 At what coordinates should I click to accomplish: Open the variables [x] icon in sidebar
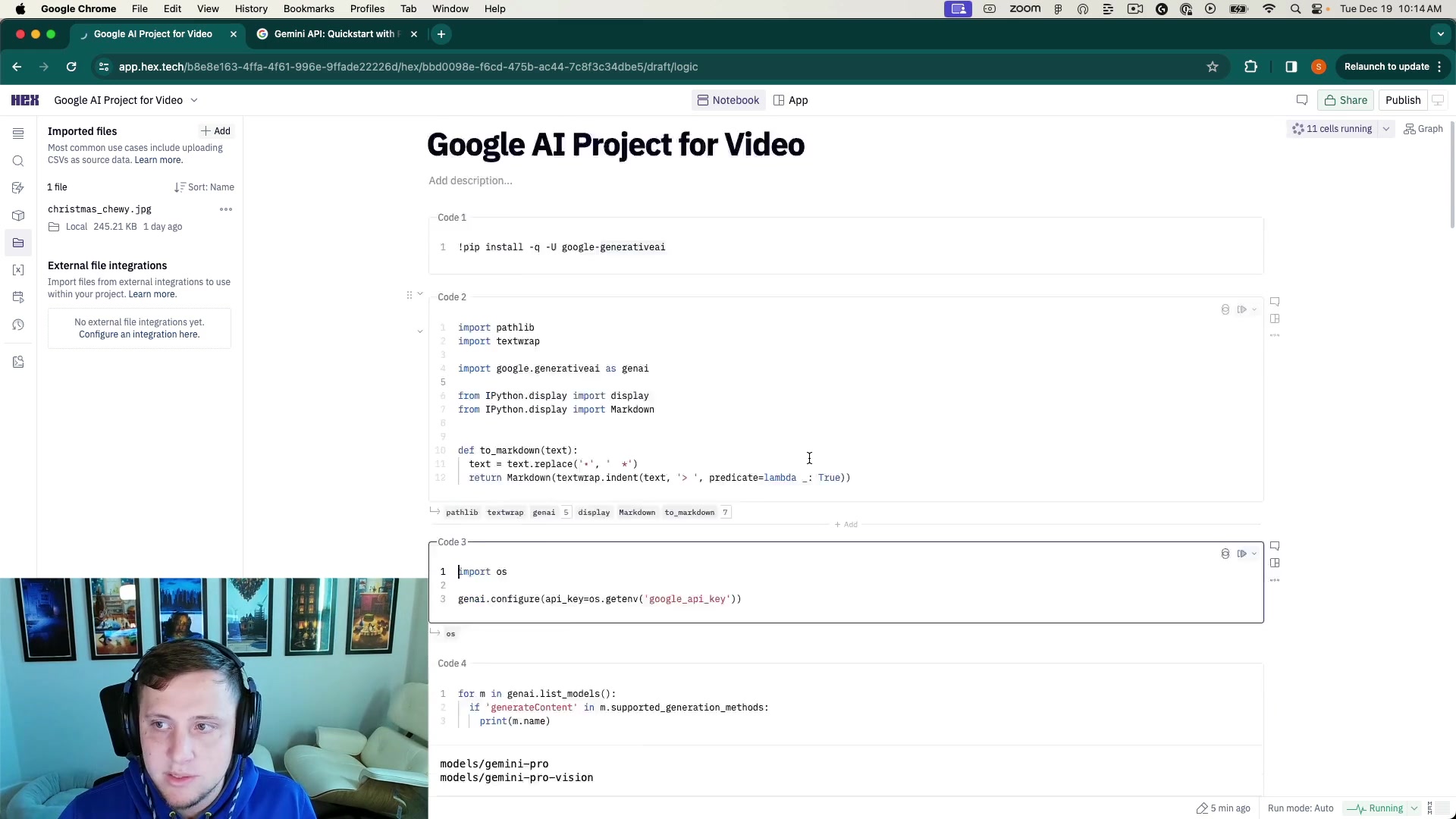click(18, 270)
